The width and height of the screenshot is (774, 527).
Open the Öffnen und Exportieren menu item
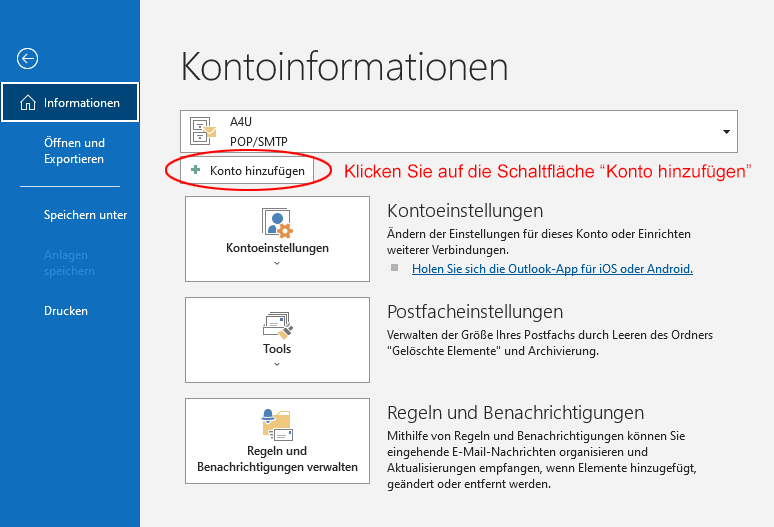[74, 151]
